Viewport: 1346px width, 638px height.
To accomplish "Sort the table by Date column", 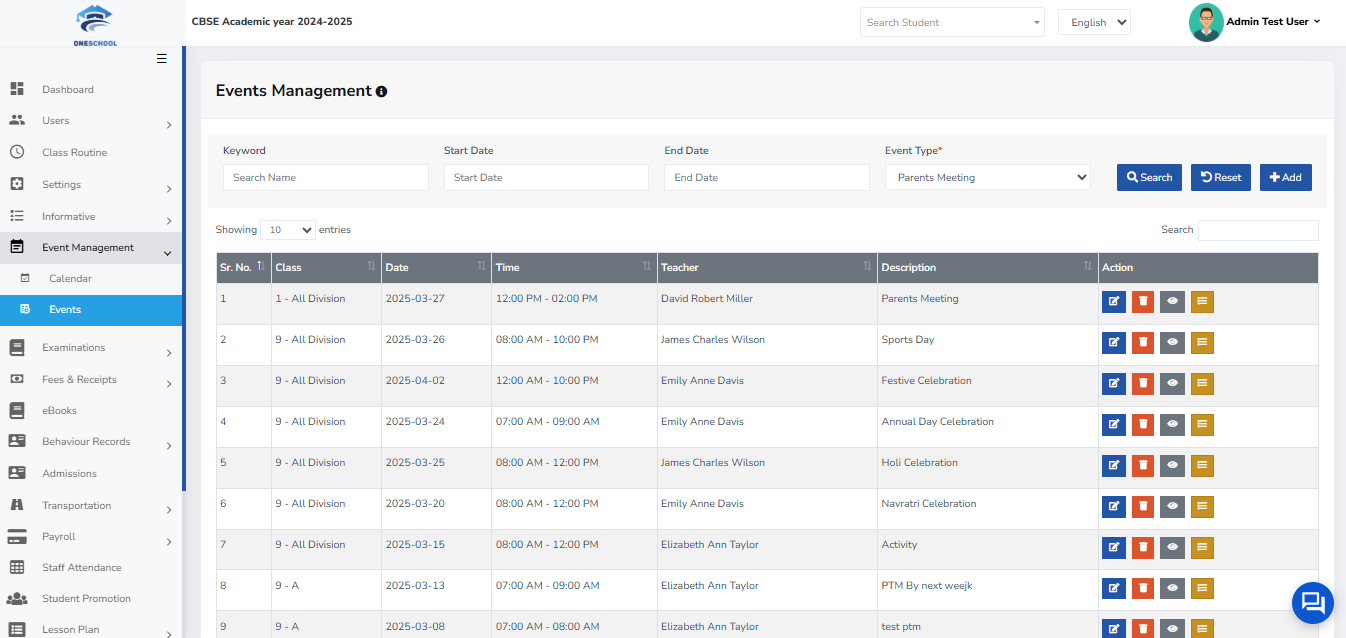I will coord(436,267).
